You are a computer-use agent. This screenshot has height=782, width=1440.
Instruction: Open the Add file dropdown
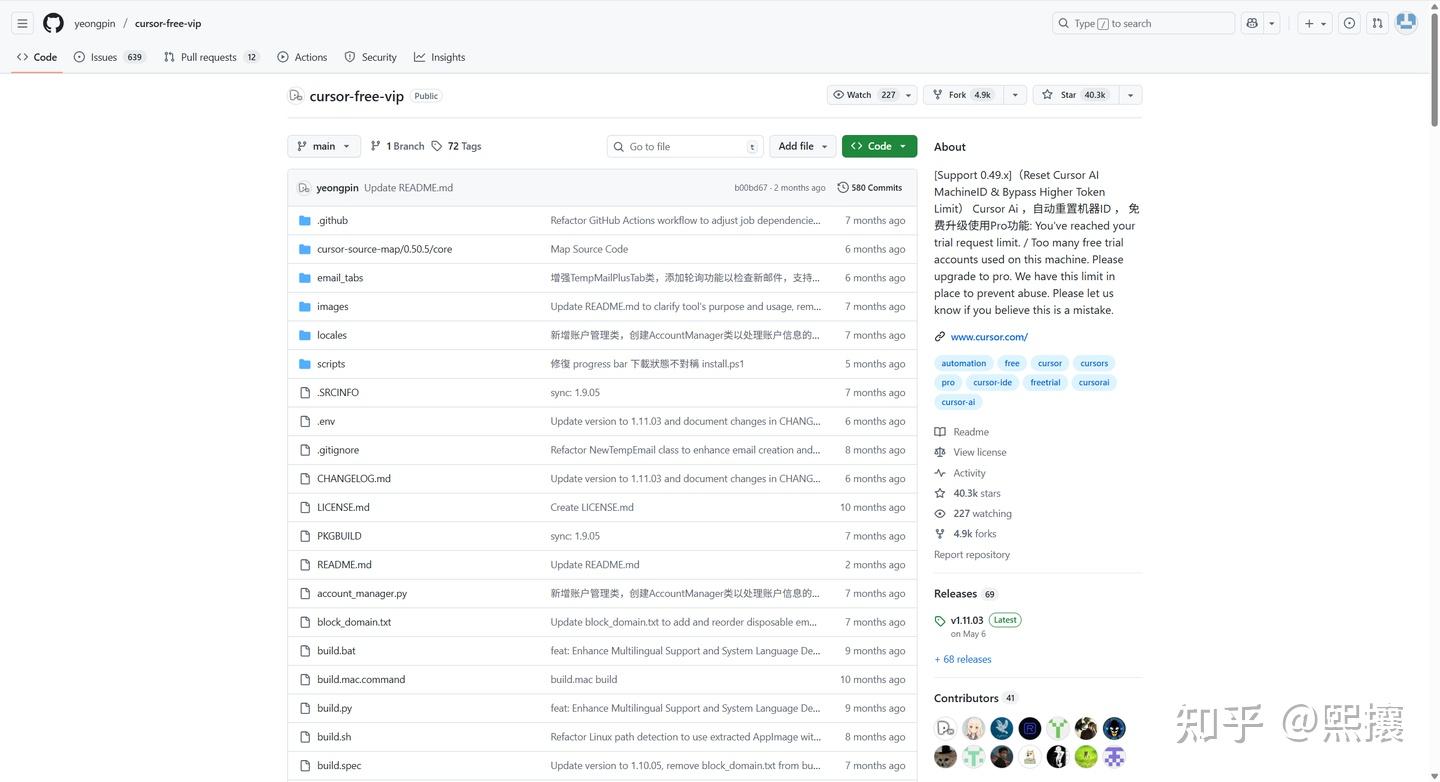(x=803, y=146)
